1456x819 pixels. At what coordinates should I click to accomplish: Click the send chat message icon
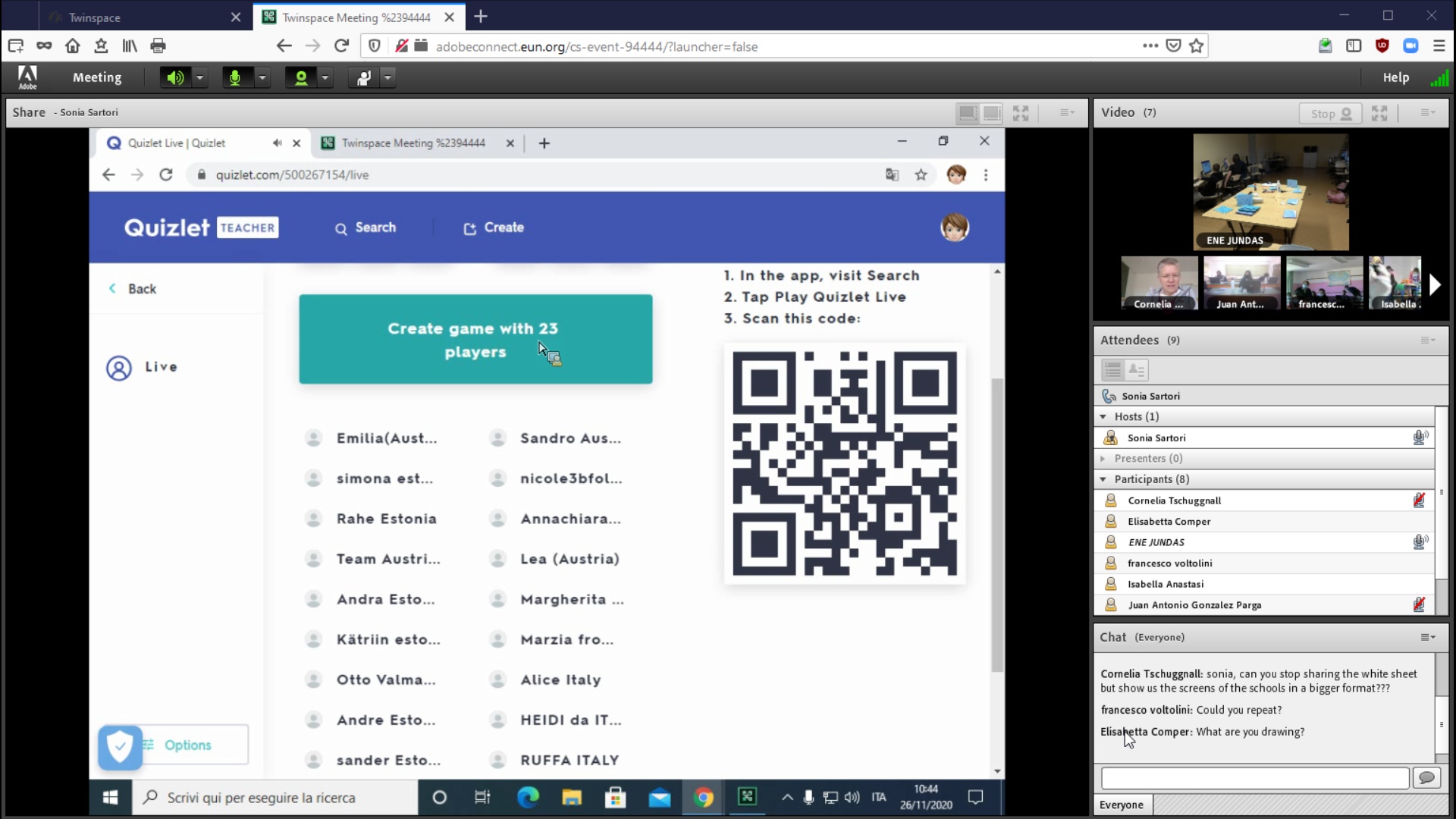click(x=1426, y=777)
